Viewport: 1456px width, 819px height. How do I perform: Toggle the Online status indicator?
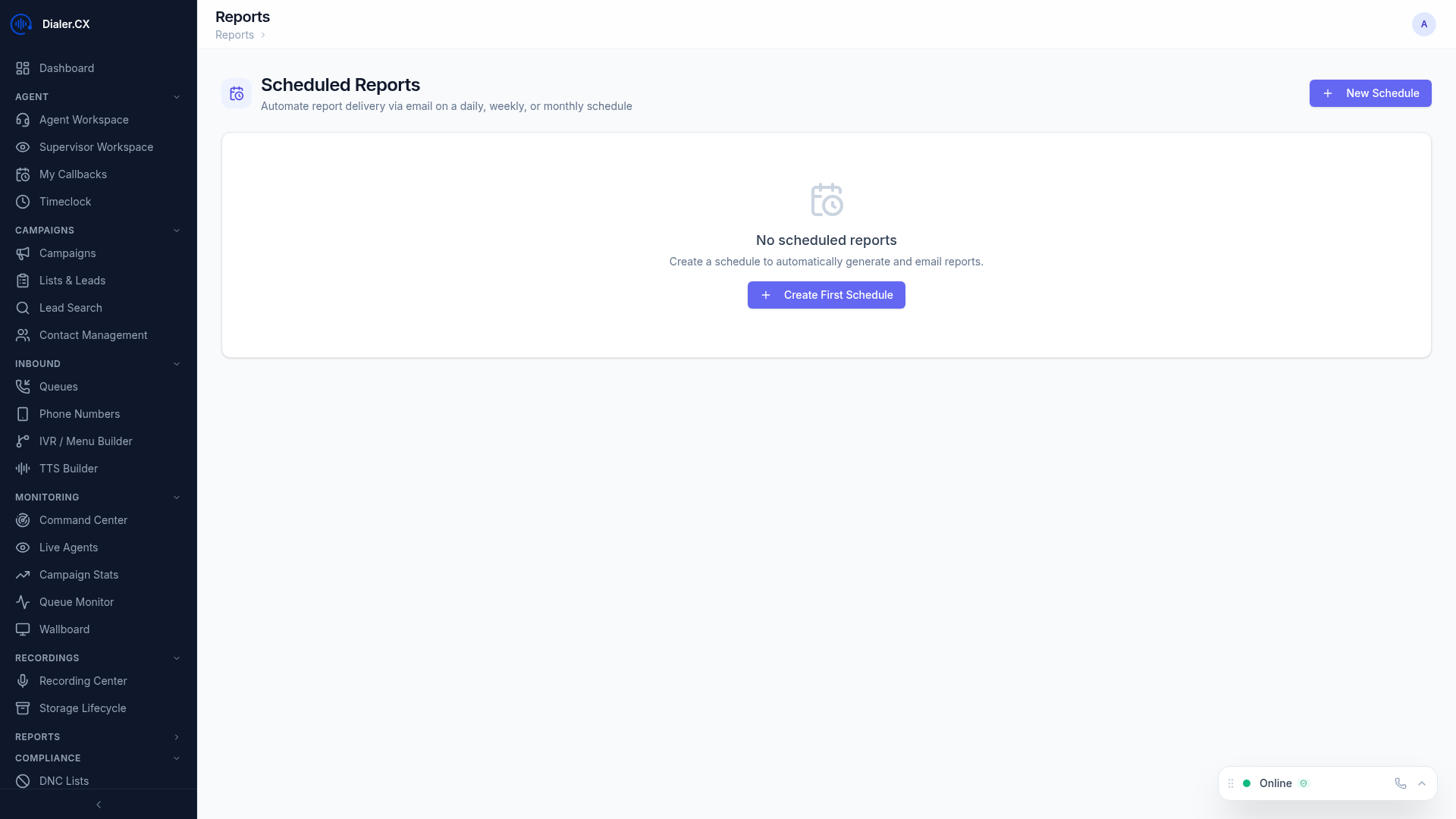[1246, 783]
